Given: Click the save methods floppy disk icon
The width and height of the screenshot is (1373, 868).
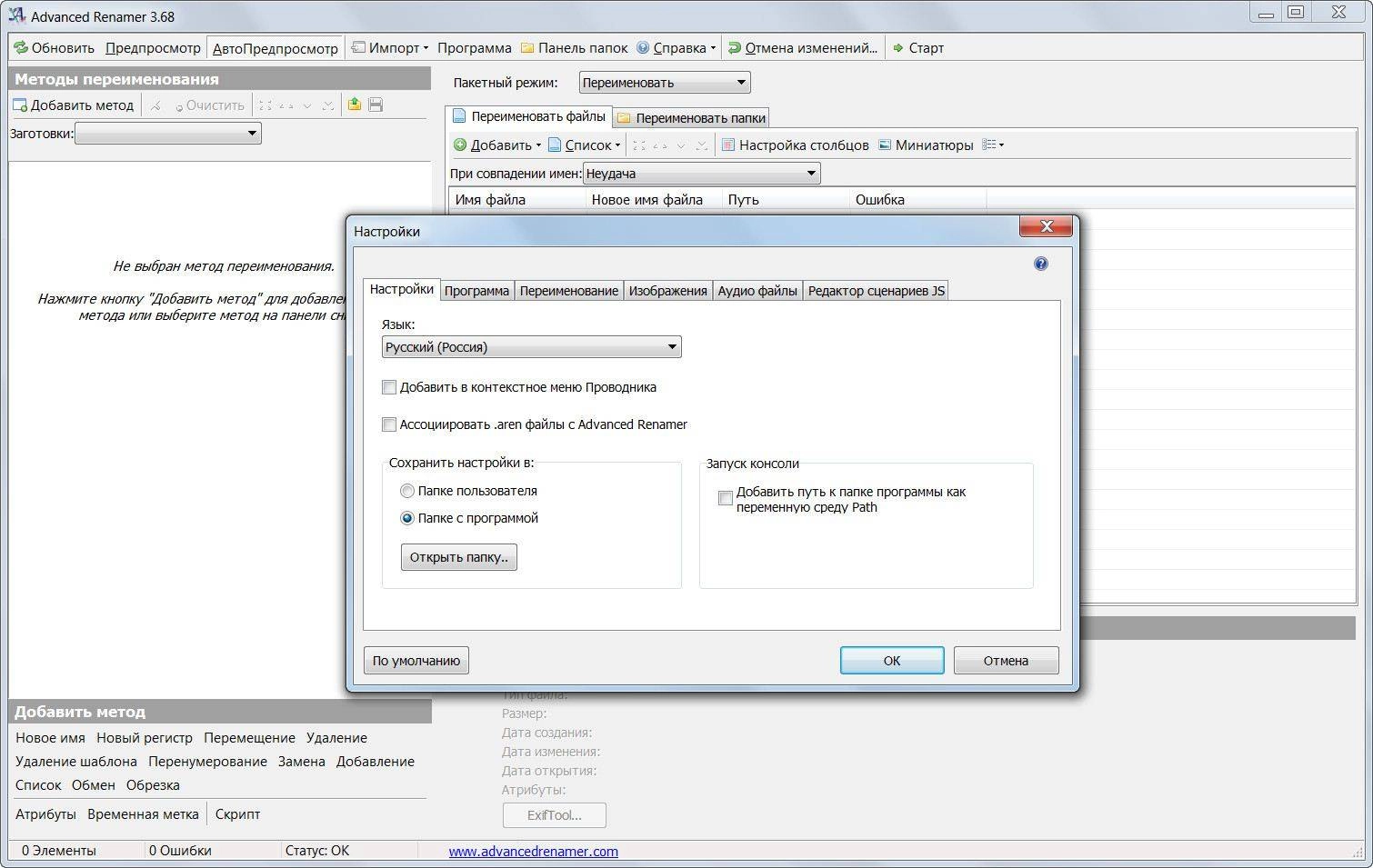Looking at the screenshot, I should pyautogui.click(x=376, y=105).
